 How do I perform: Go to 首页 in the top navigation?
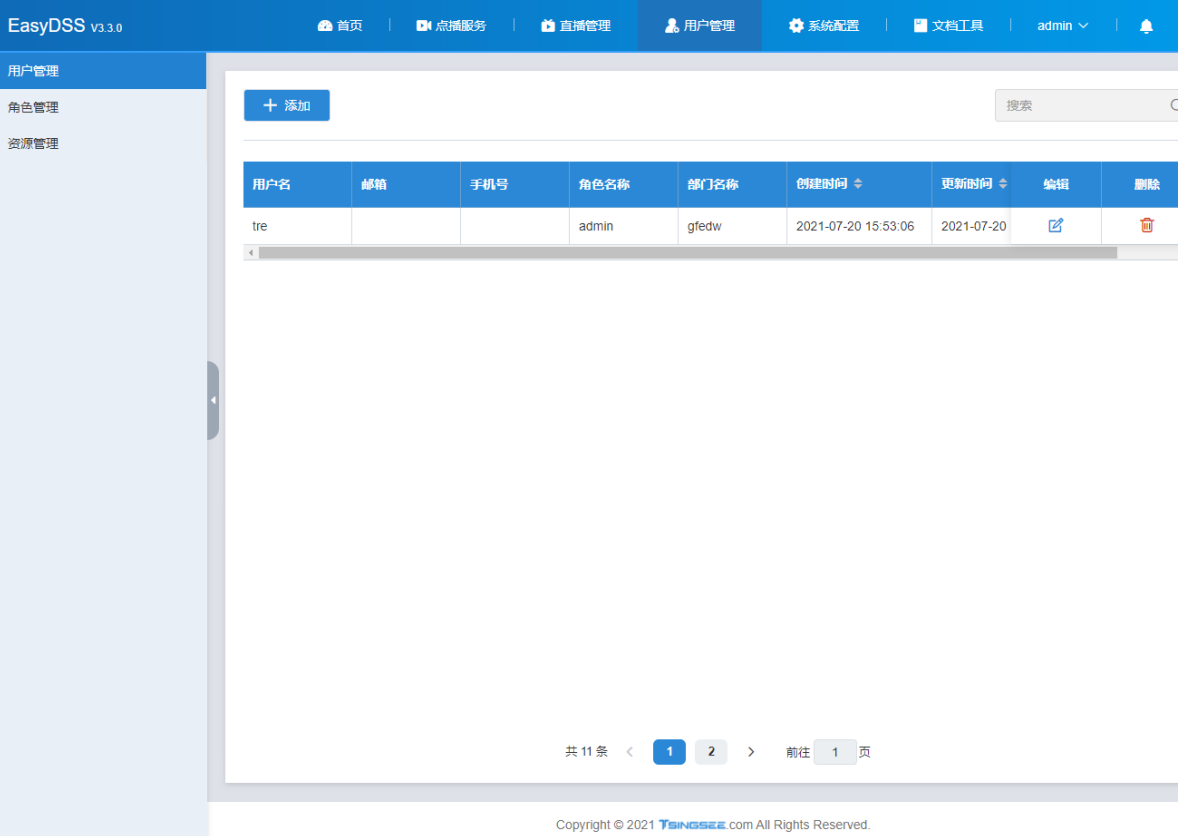pyautogui.click(x=340, y=26)
